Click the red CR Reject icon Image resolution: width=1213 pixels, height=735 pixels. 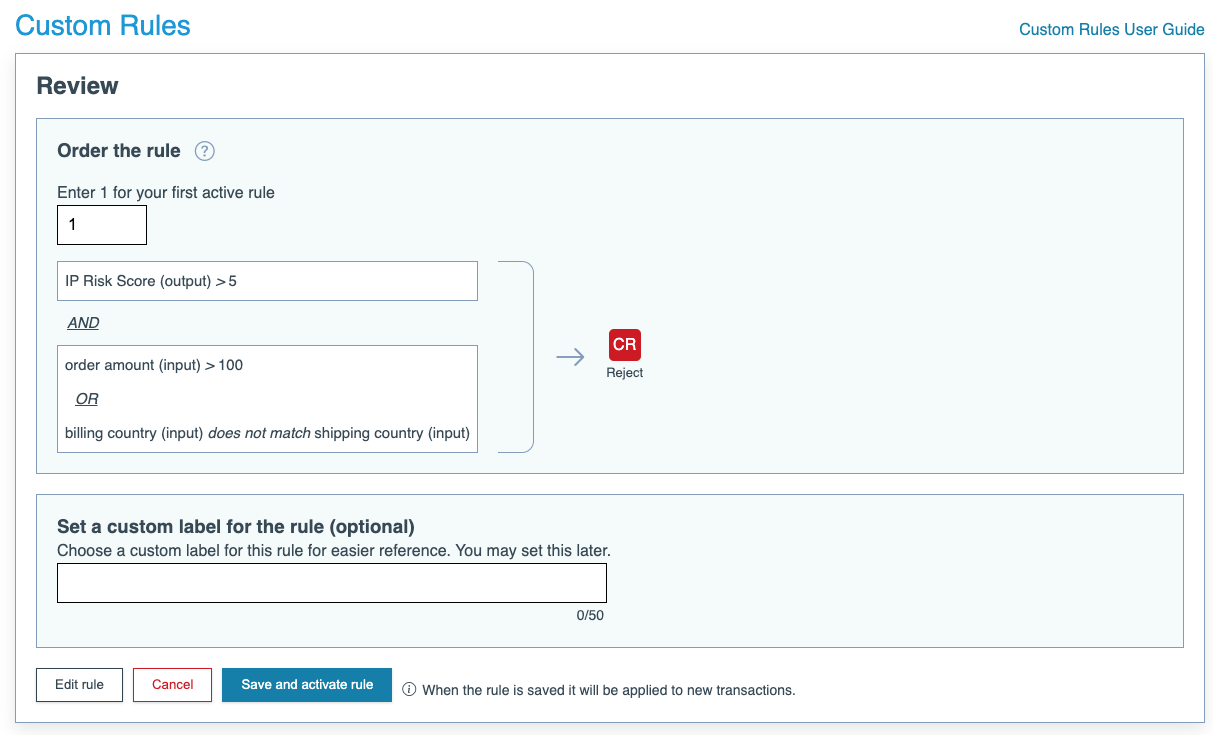(x=624, y=345)
